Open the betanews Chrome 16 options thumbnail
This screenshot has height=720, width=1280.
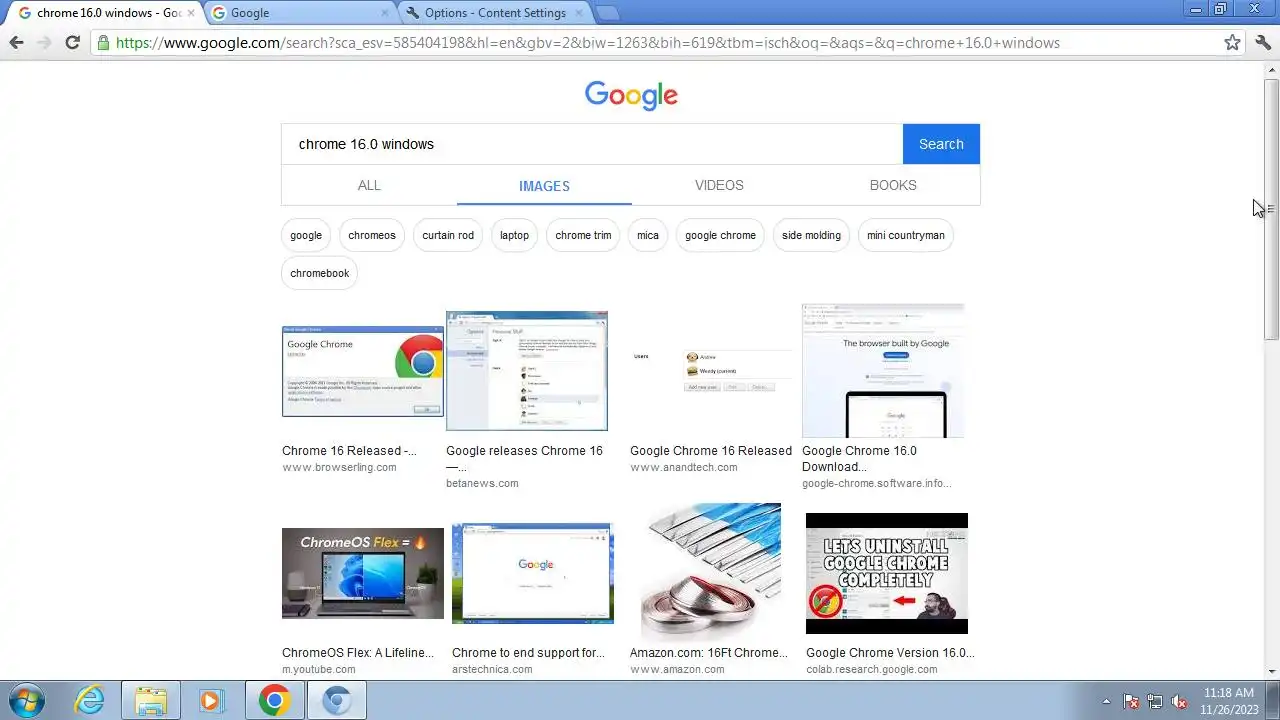(527, 371)
